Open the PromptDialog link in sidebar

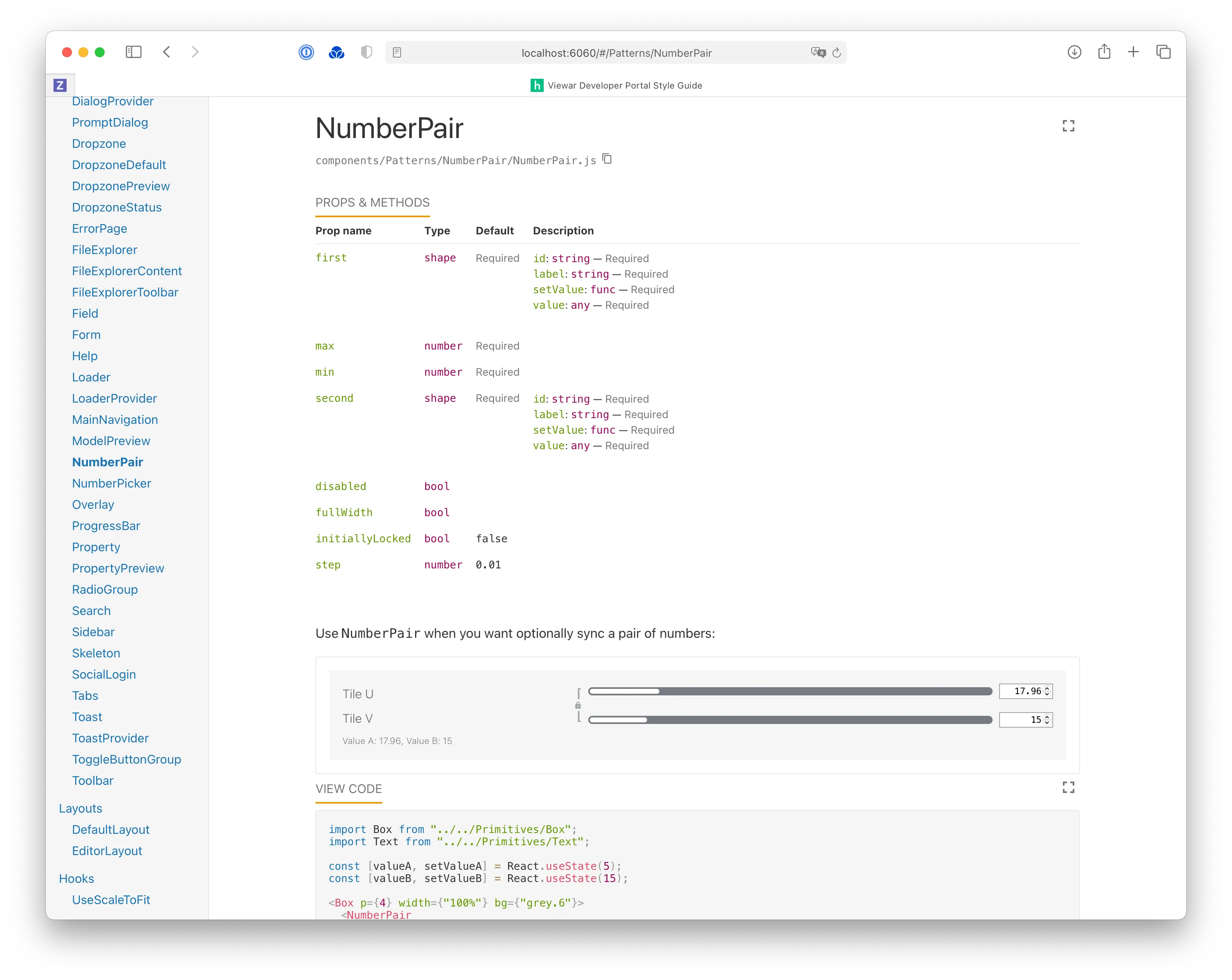pos(110,122)
